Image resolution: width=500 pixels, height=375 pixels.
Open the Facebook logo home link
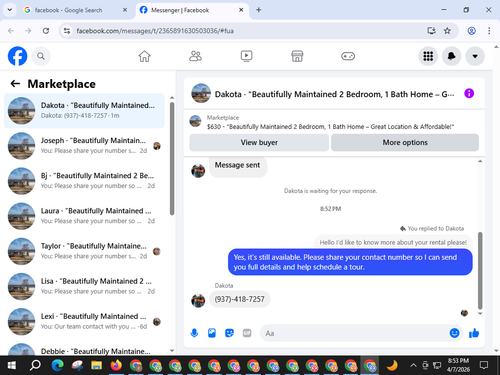[17, 56]
